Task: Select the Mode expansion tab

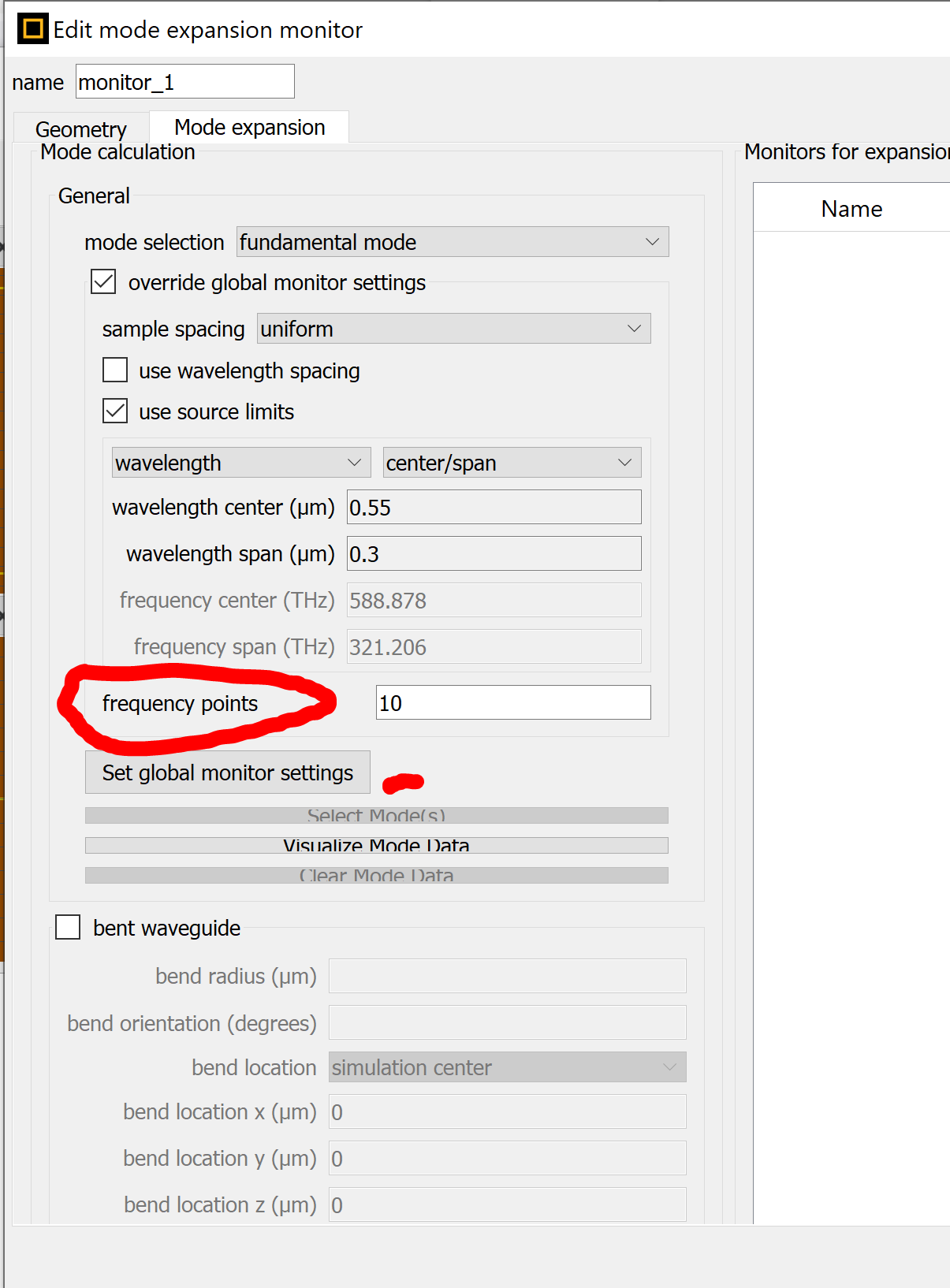Action: [x=249, y=127]
